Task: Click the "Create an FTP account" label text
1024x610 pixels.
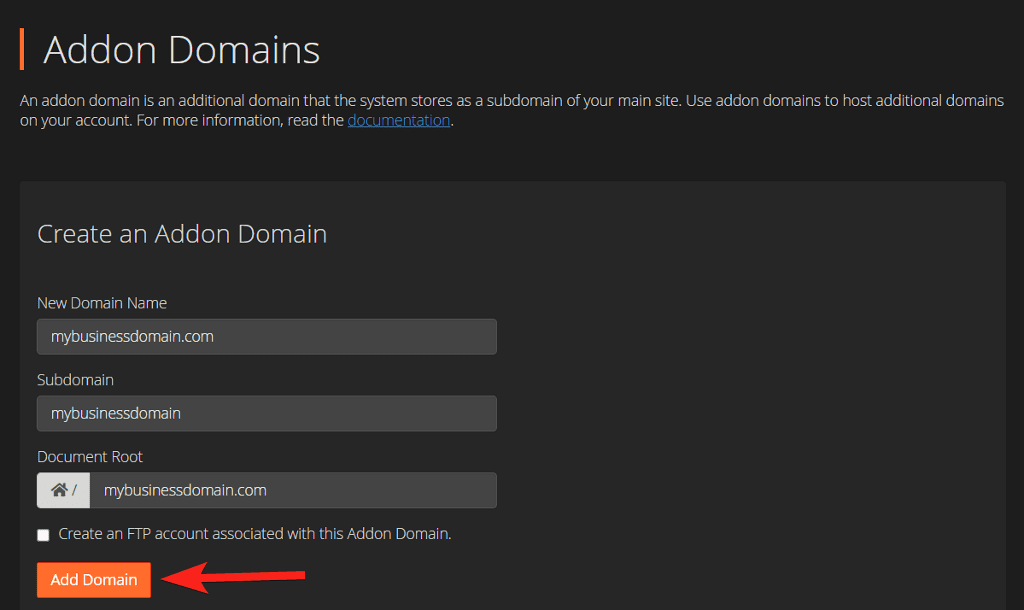Action: 255,534
